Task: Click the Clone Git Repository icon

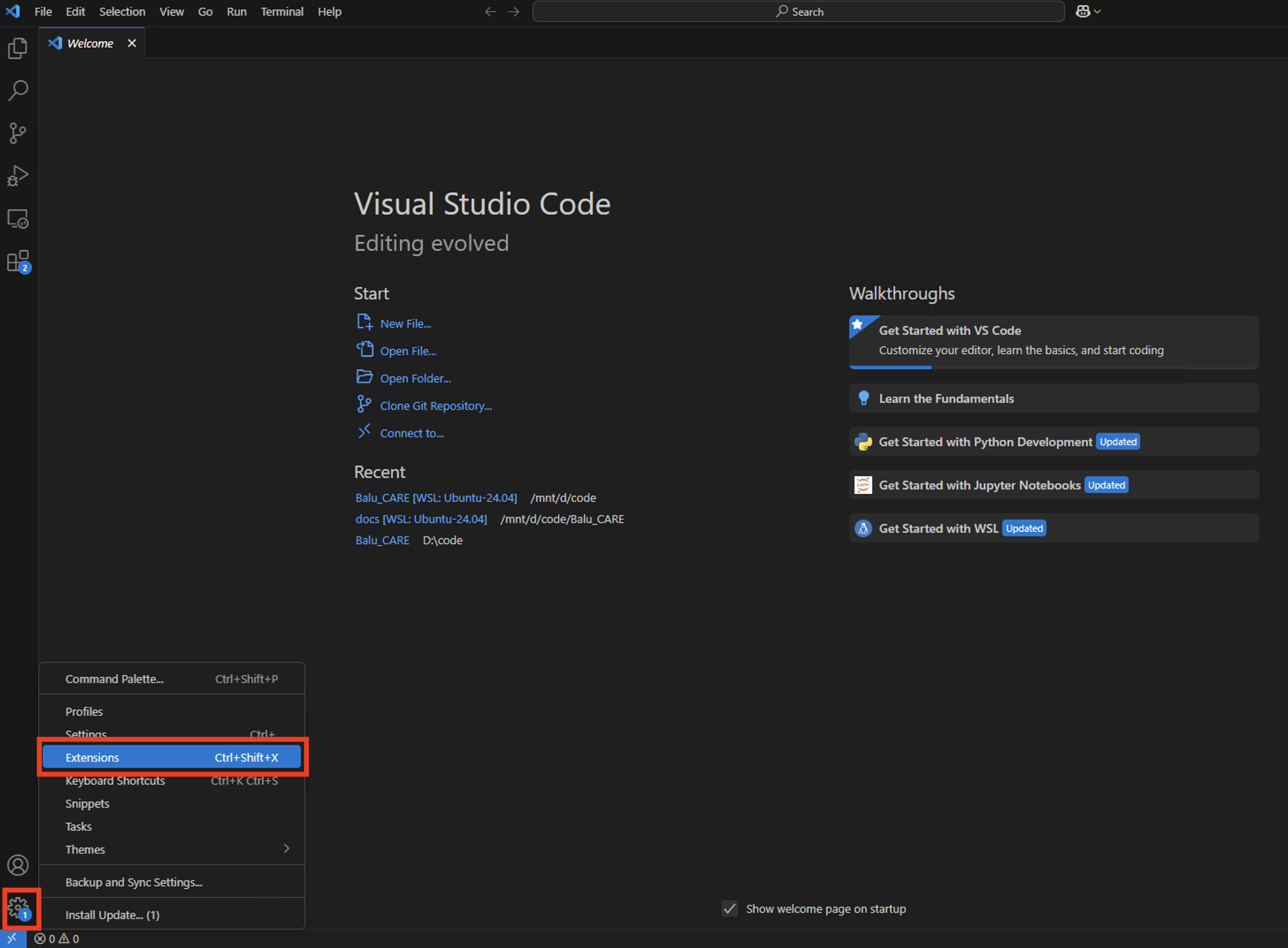Action: point(364,404)
